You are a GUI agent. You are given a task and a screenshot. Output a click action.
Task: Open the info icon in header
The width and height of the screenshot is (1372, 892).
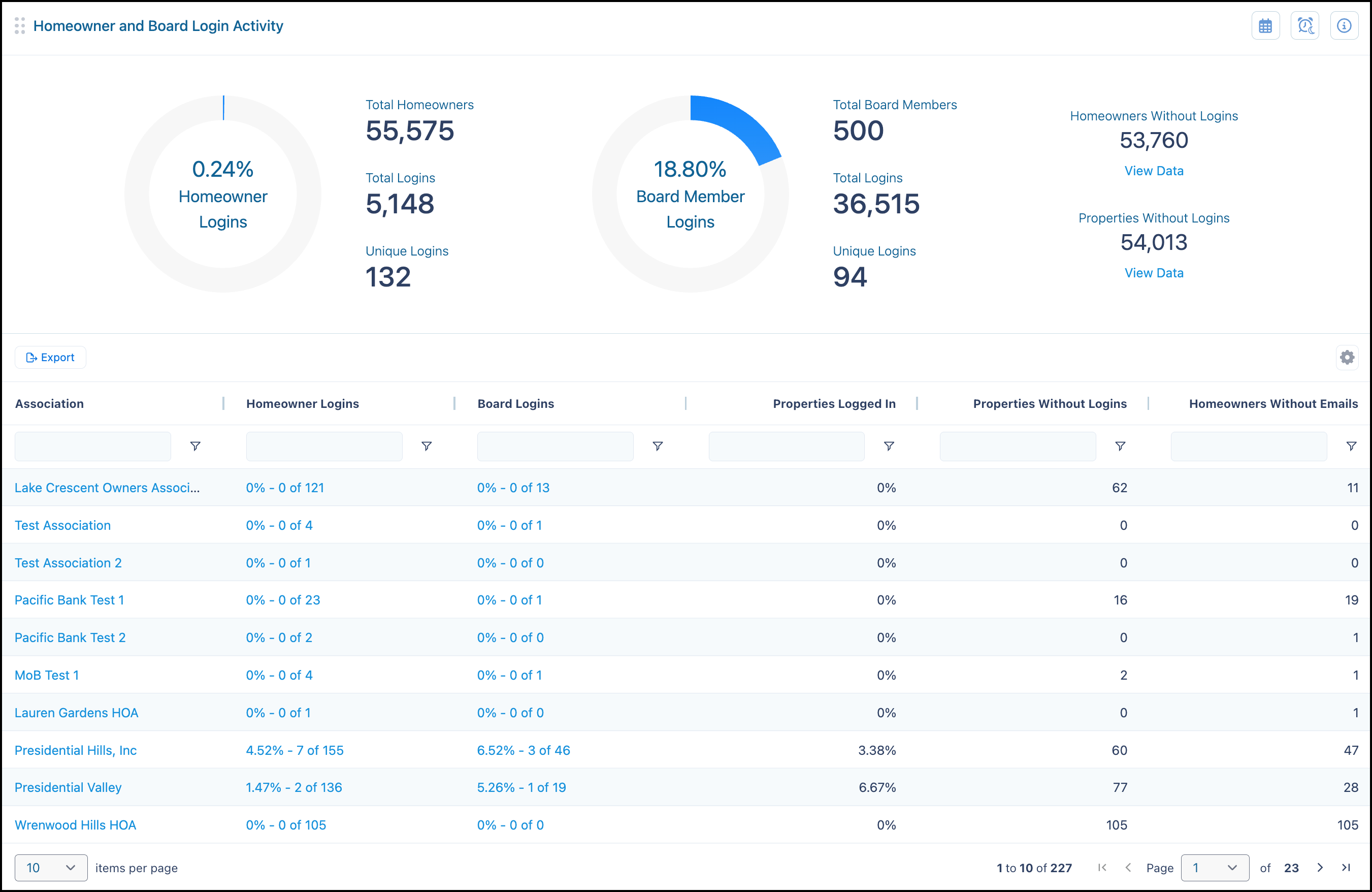1344,26
